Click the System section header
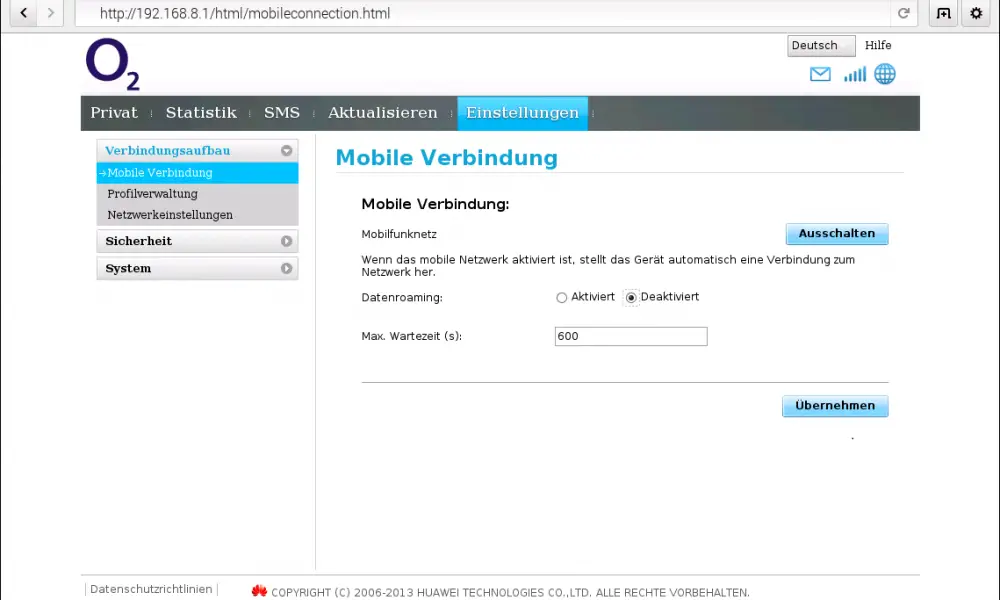Image resolution: width=1000 pixels, height=600 pixels. click(197, 268)
